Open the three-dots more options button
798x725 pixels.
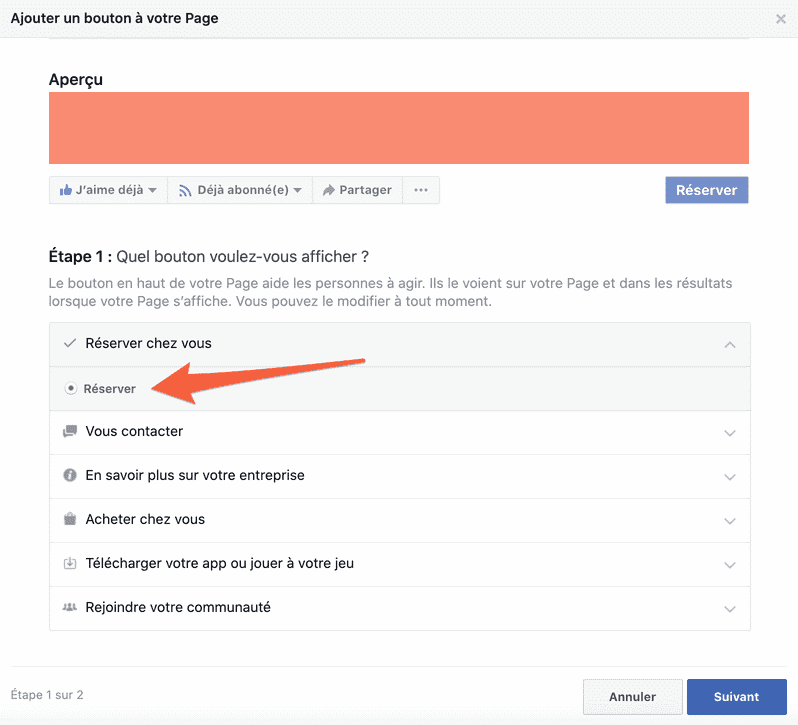click(x=421, y=190)
